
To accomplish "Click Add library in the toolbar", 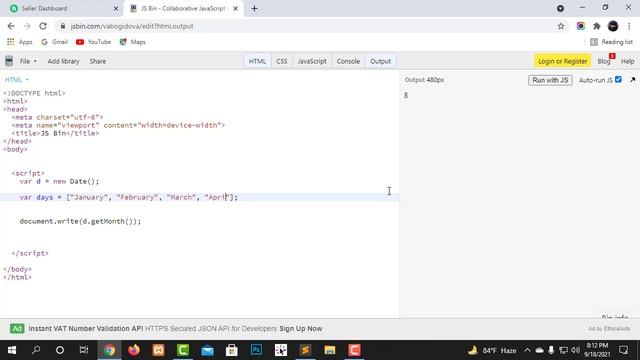I will (63, 61).
